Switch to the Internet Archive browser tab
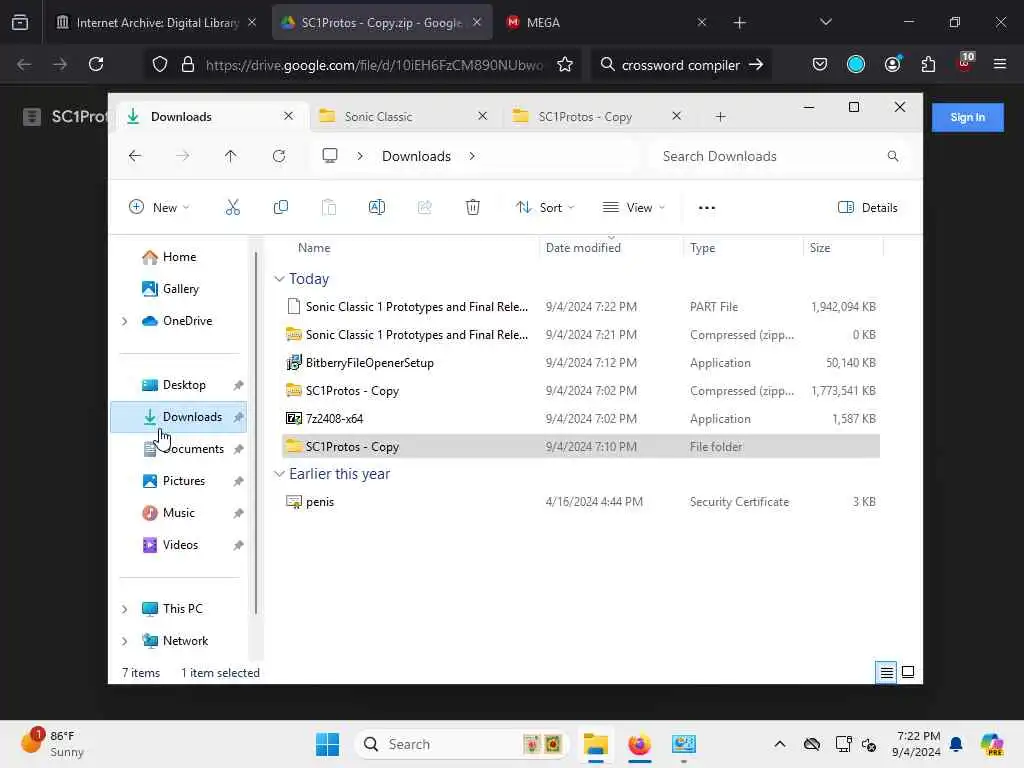This screenshot has width=1024, height=768. pos(156,23)
